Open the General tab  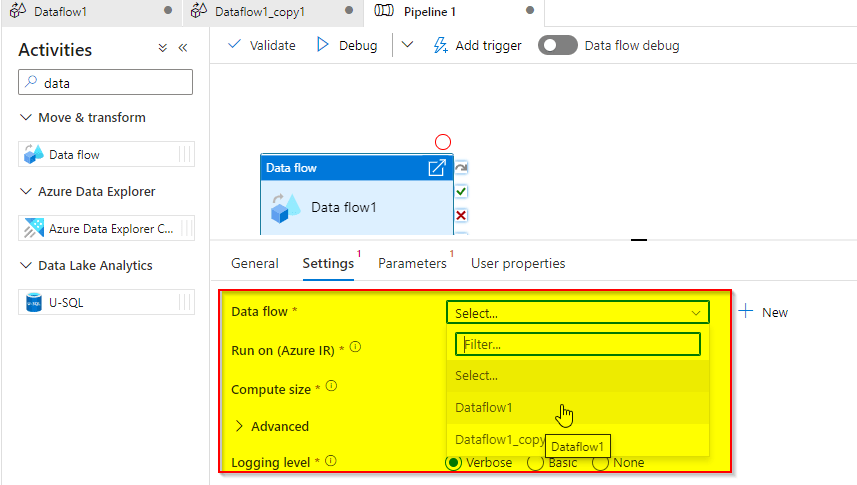coord(255,263)
